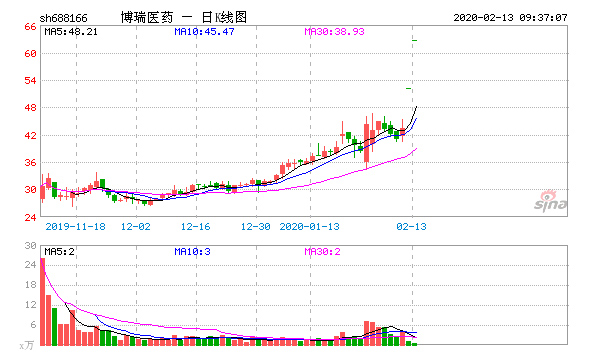Click the timestamp 2020-02-13 09:37:07
589x361 pixels.
pyautogui.click(x=510, y=18)
